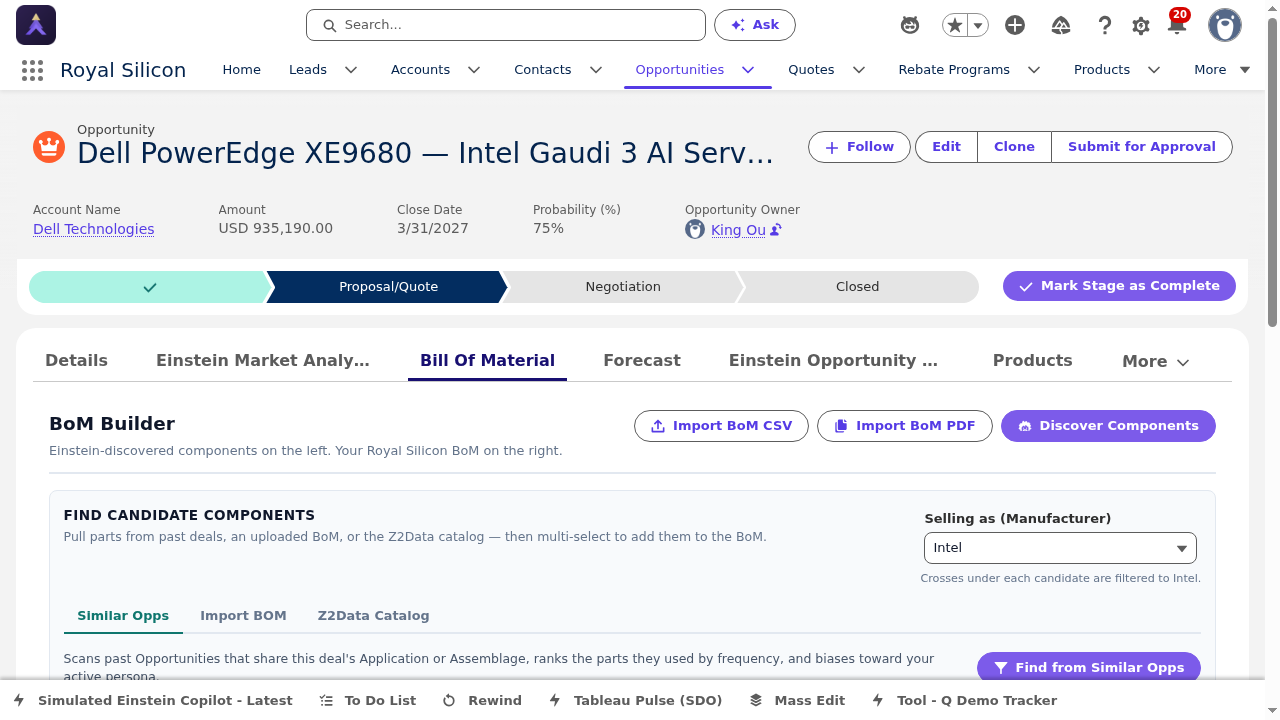Click Import BoM PDF button
The width and height of the screenshot is (1280, 720).
click(905, 426)
